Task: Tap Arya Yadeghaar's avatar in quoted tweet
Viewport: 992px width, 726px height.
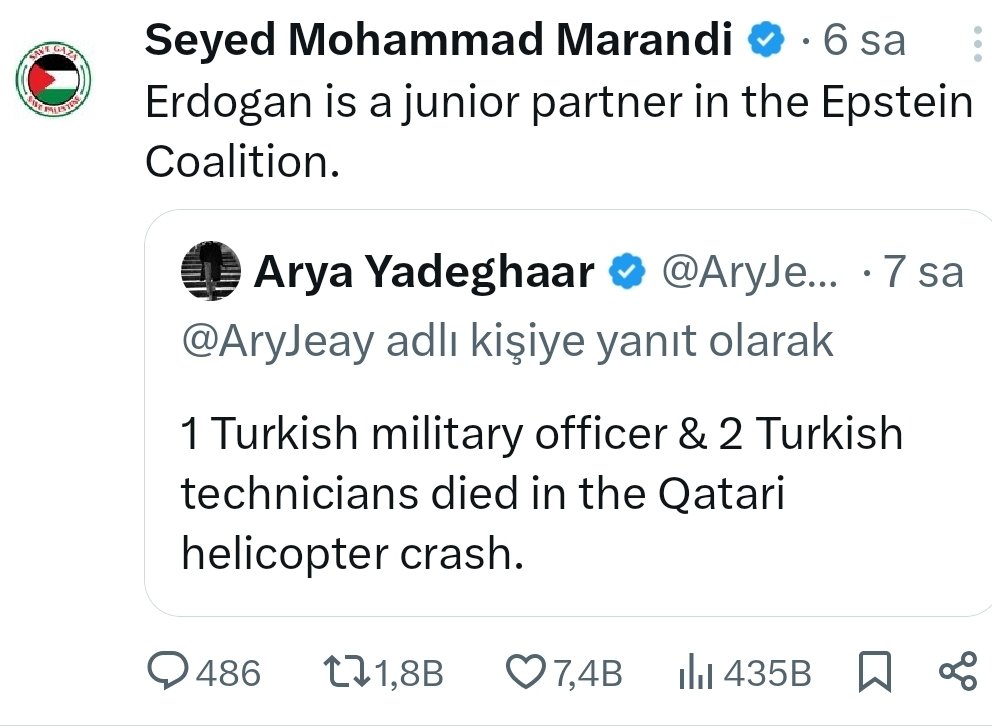Action: pos(211,271)
